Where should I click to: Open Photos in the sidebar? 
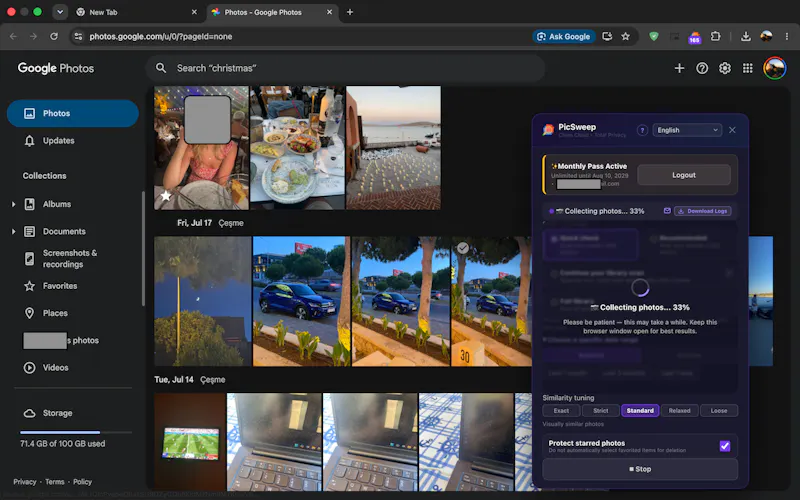72,113
